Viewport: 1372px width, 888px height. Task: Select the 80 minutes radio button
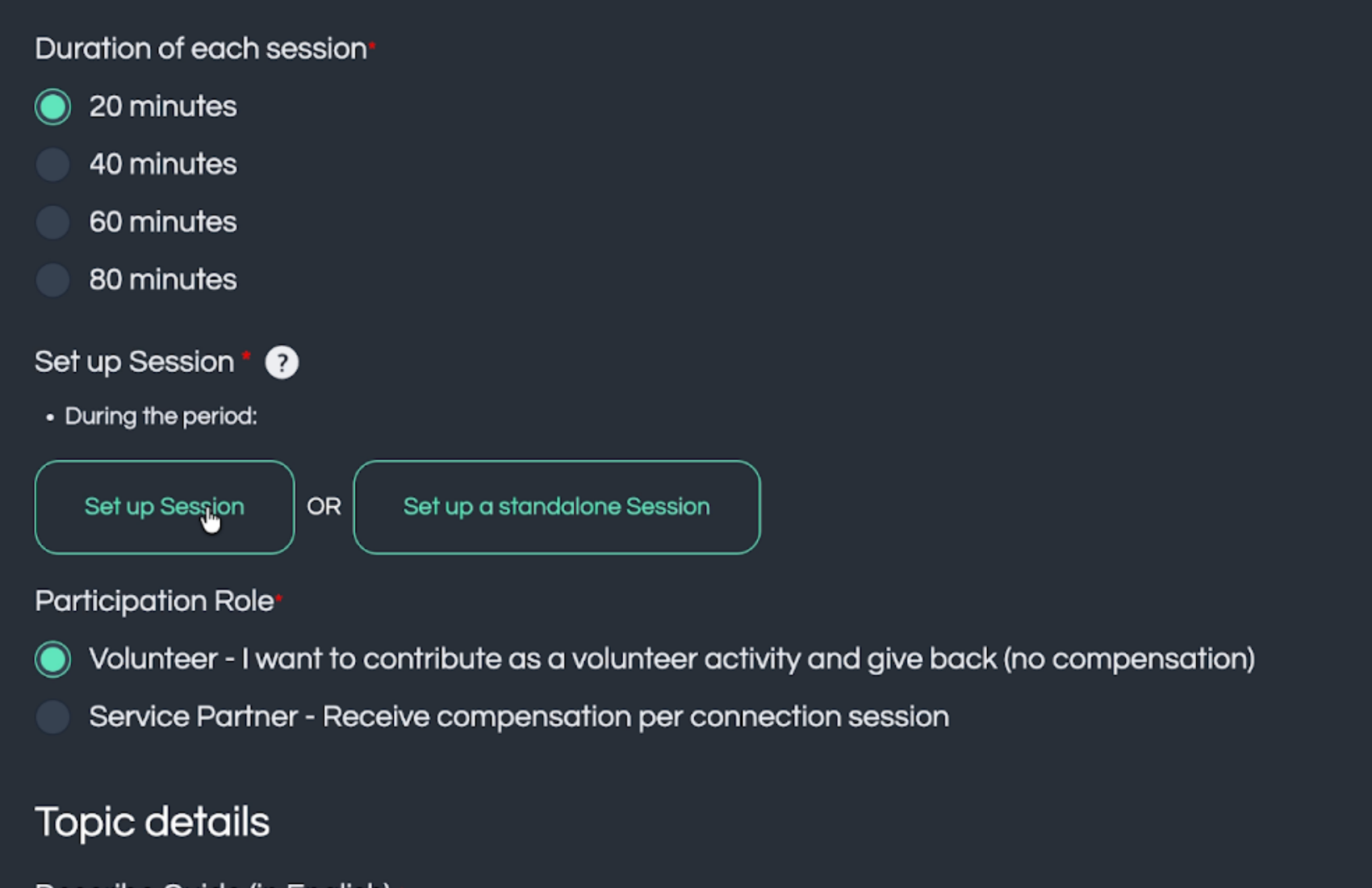click(x=53, y=280)
